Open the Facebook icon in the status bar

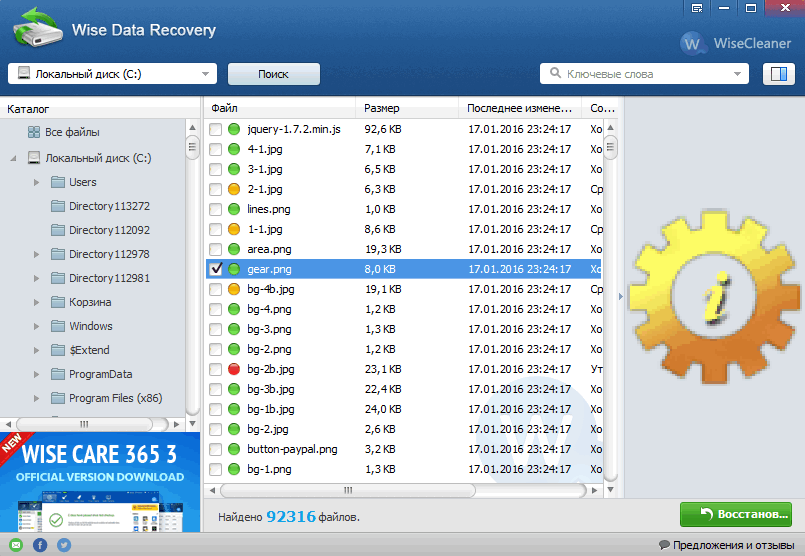pos(40,545)
